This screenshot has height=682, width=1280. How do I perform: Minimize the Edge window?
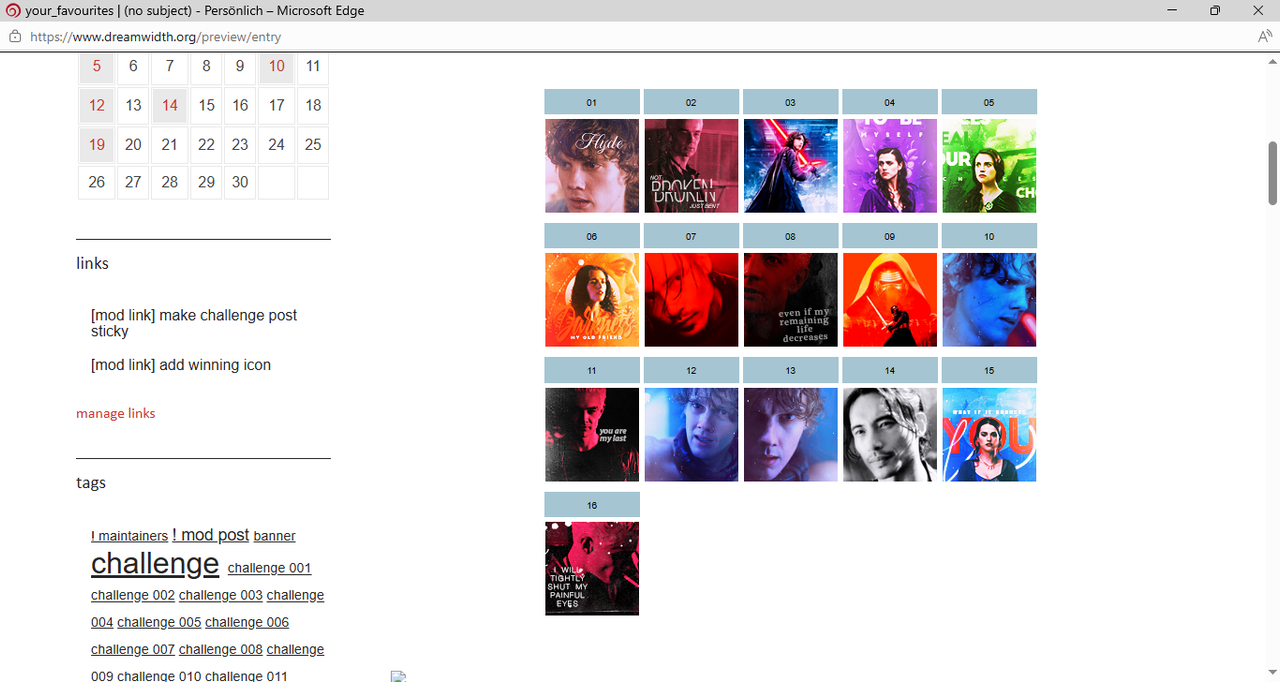click(x=1172, y=10)
